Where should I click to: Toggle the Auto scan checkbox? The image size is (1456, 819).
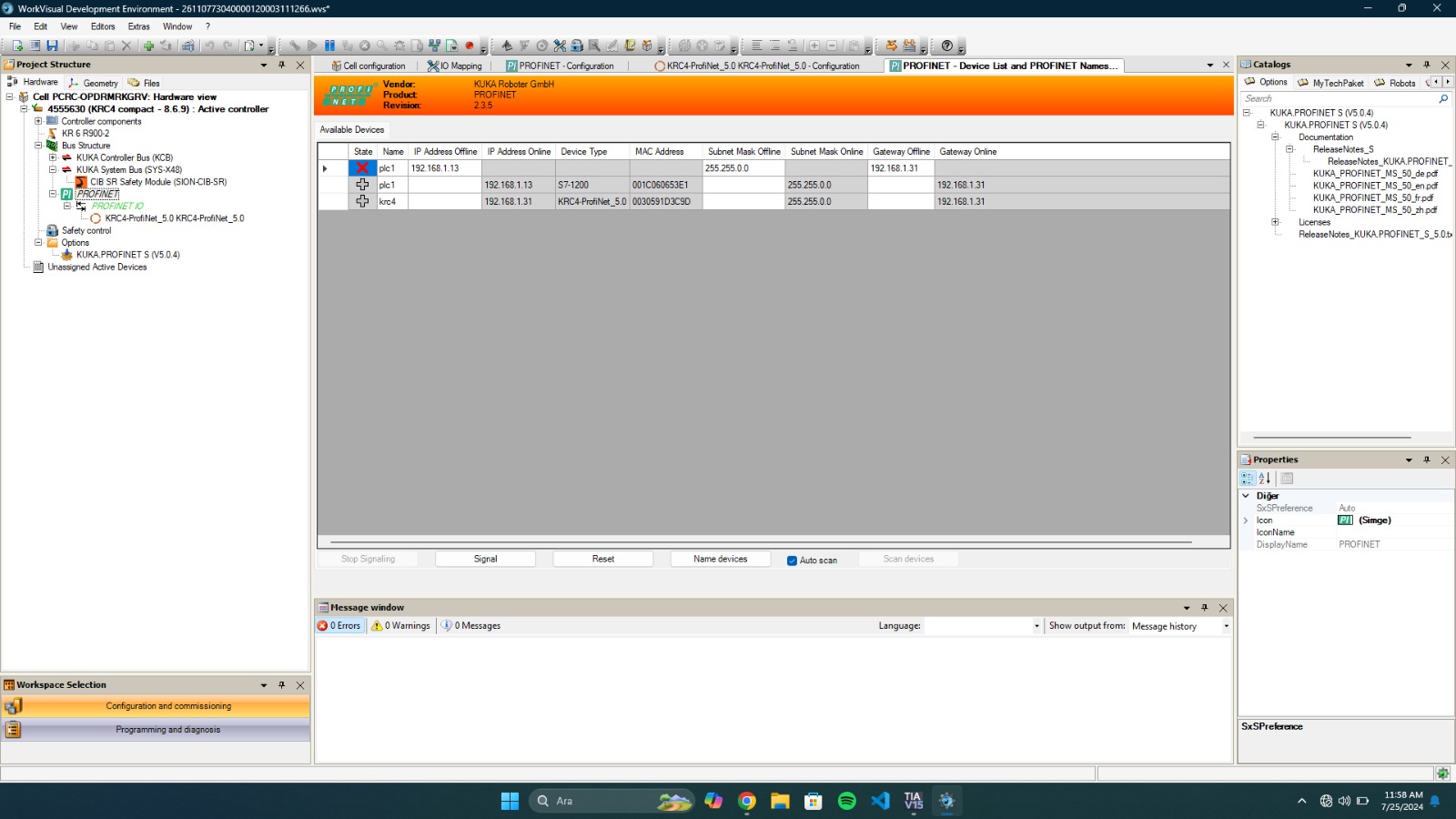[792, 561]
